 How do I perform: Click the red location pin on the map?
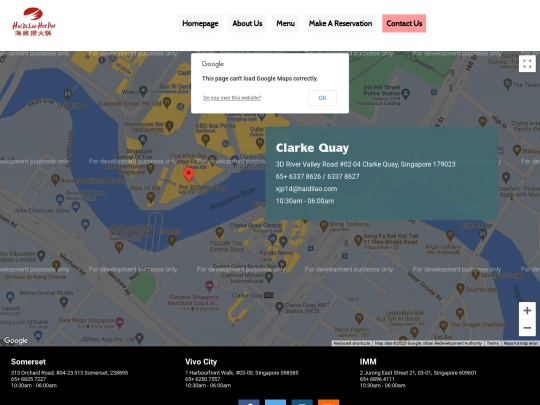tap(188, 174)
